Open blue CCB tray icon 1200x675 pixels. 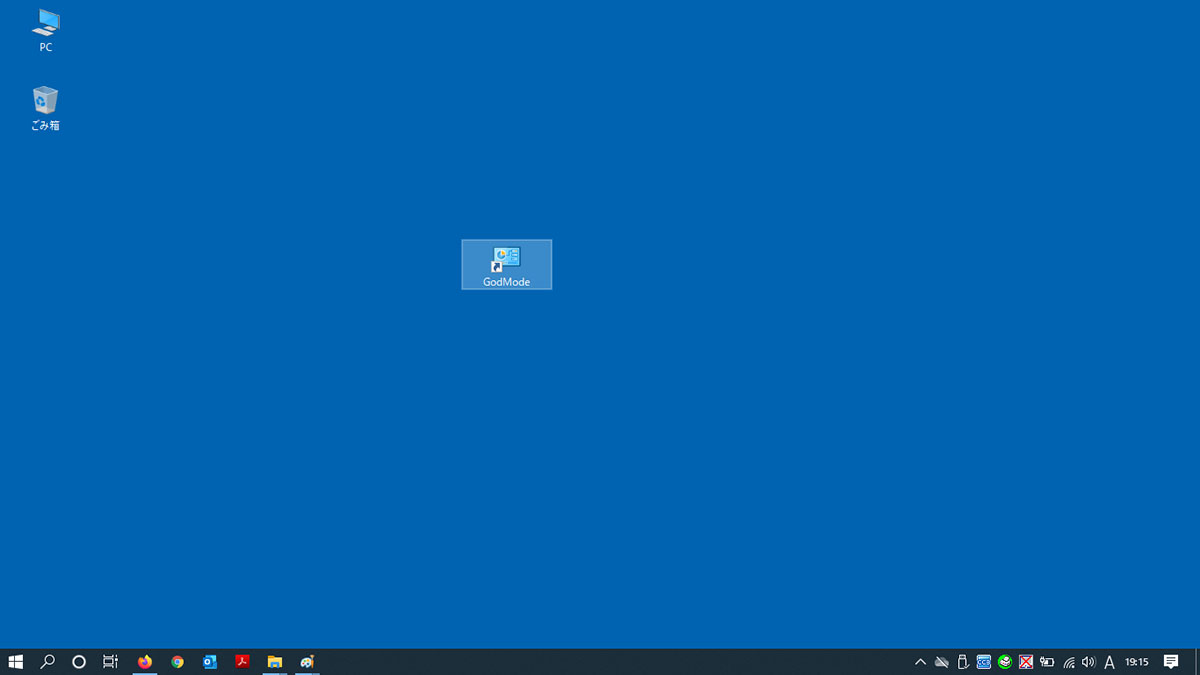[984, 662]
